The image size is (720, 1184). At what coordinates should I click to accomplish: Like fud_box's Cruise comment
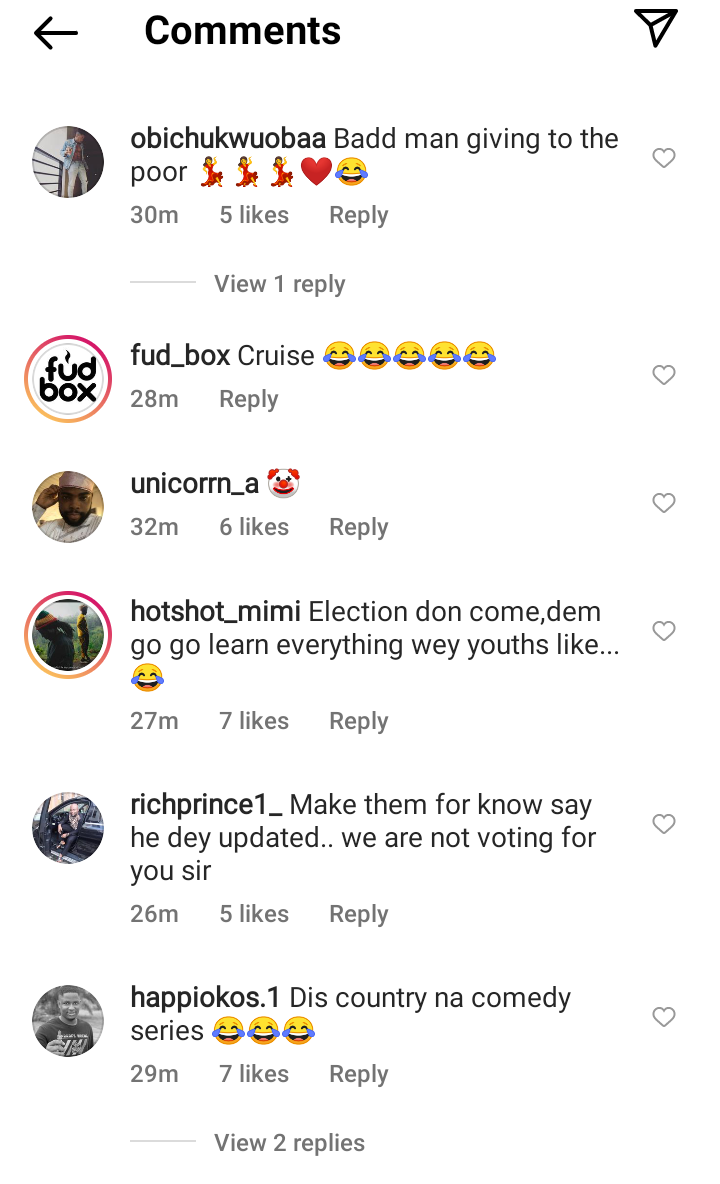(664, 375)
